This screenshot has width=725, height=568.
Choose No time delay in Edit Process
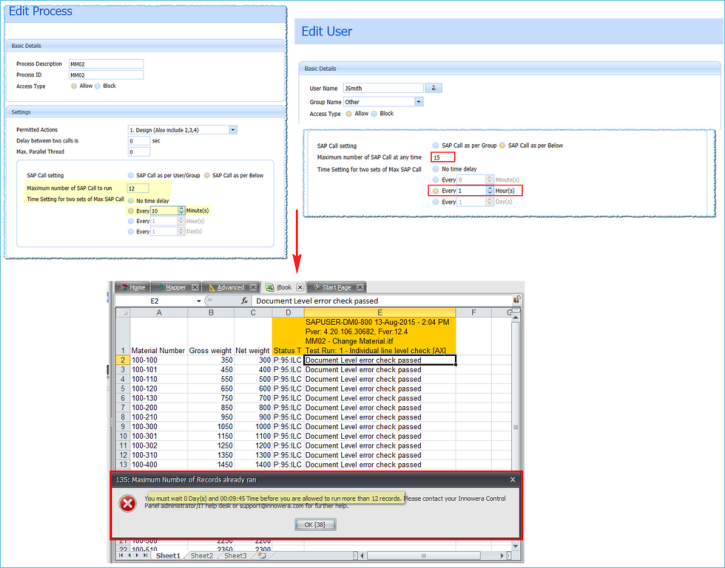pyautogui.click(x=131, y=201)
